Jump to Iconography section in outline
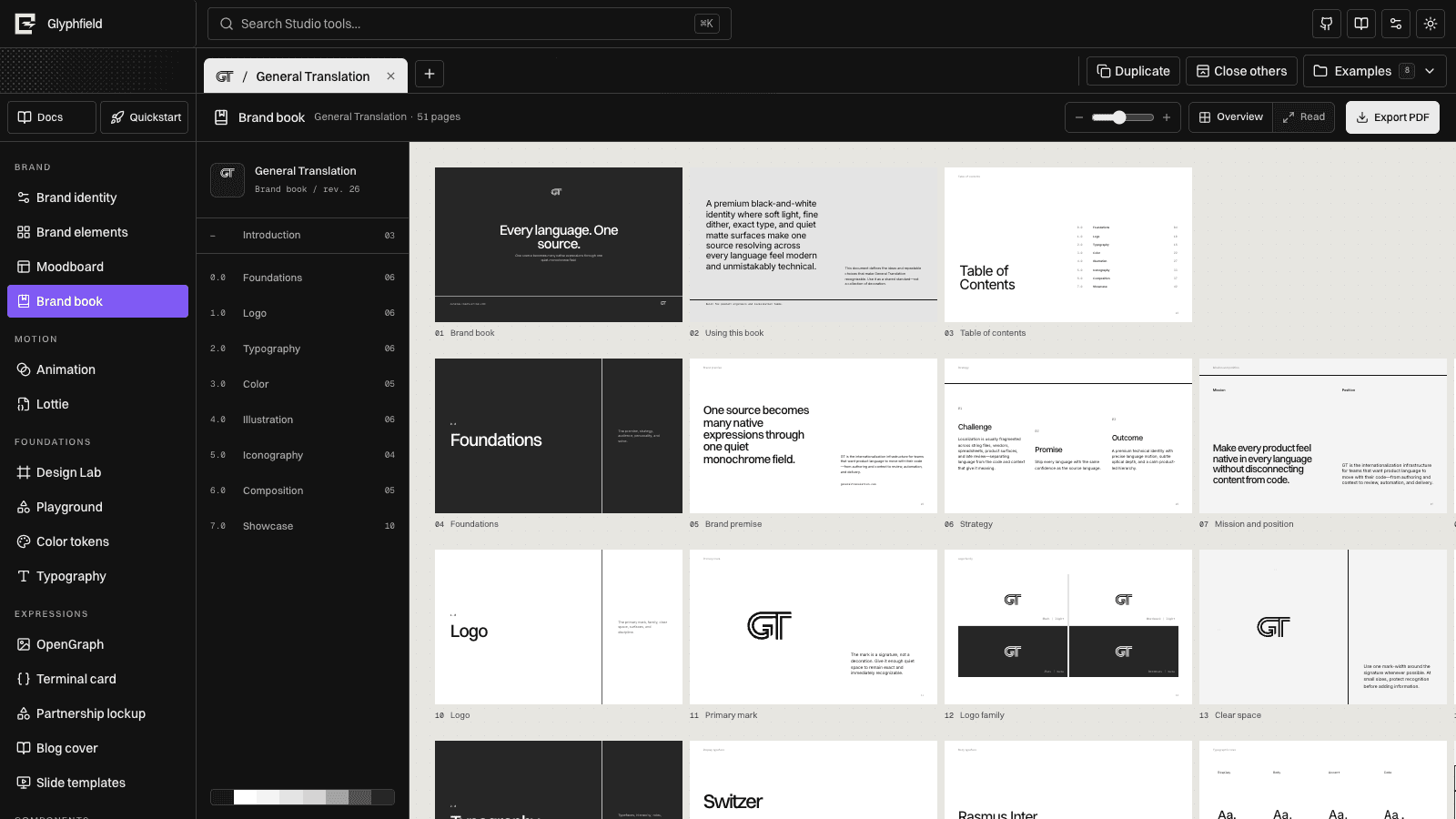Image resolution: width=1456 pixels, height=819 pixels. (x=302, y=455)
